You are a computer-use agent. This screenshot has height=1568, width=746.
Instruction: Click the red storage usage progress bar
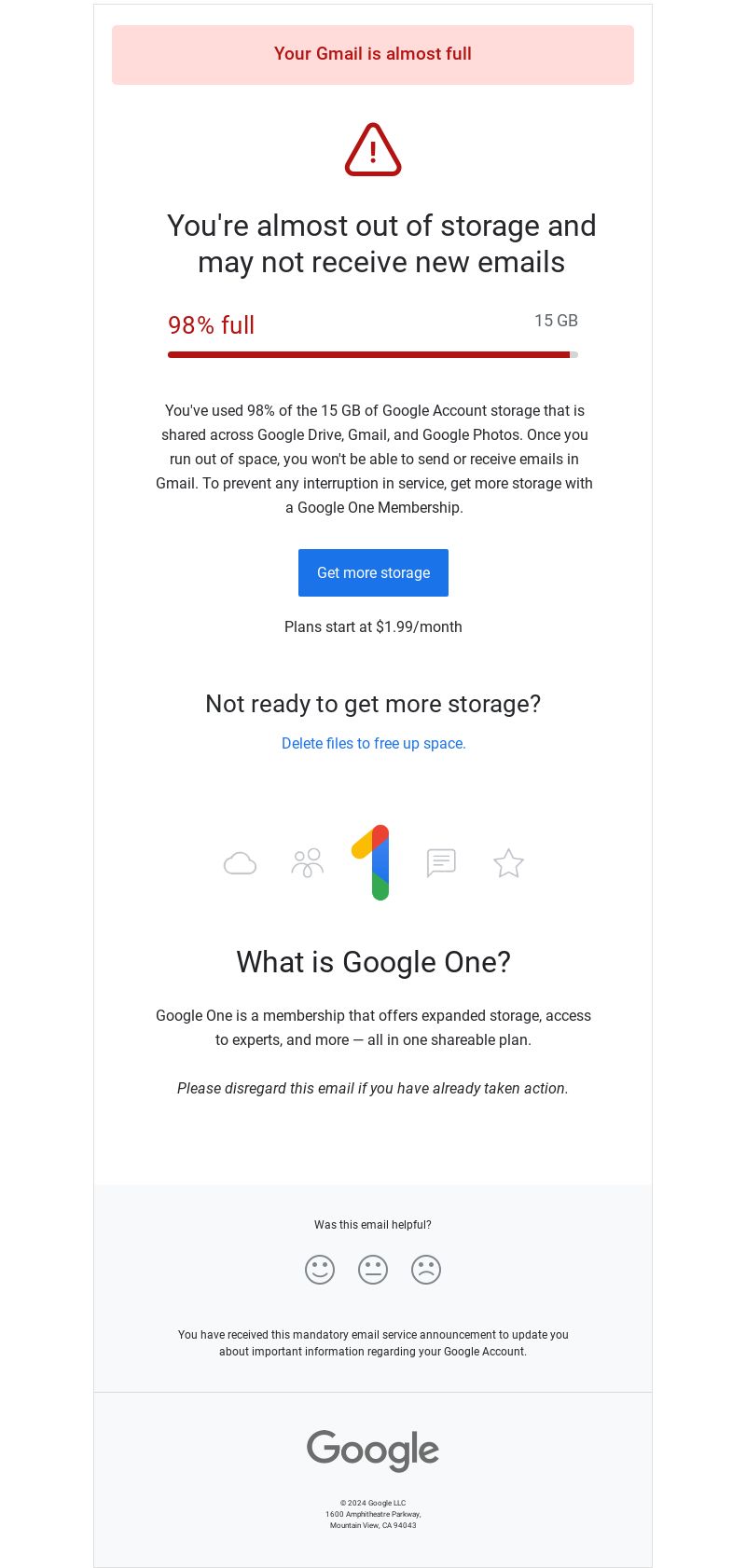pyautogui.click(x=373, y=354)
